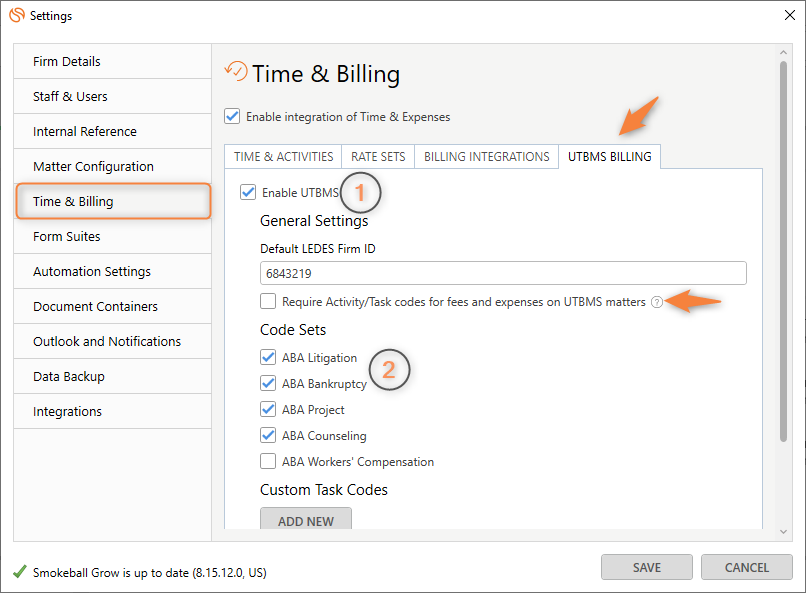Open Form Suites settings
806x593 pixels.
click(x=113, y=236)
